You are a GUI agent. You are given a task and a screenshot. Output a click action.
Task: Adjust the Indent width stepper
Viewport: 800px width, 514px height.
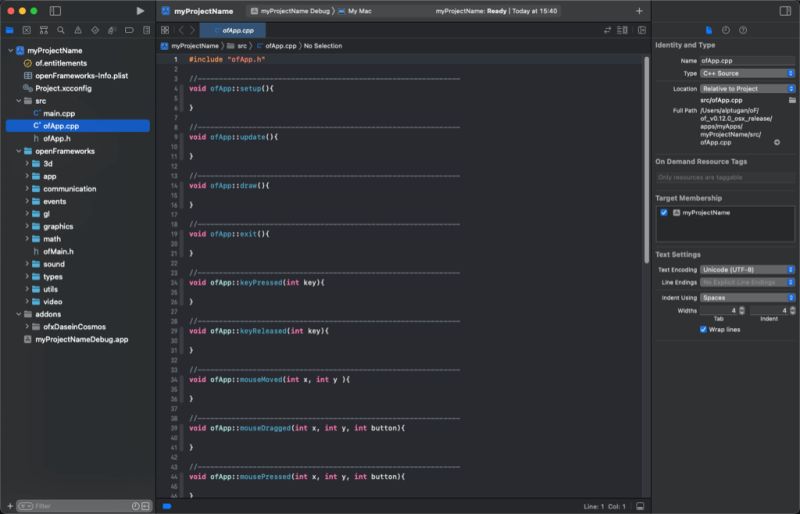(x=792, y=310)
